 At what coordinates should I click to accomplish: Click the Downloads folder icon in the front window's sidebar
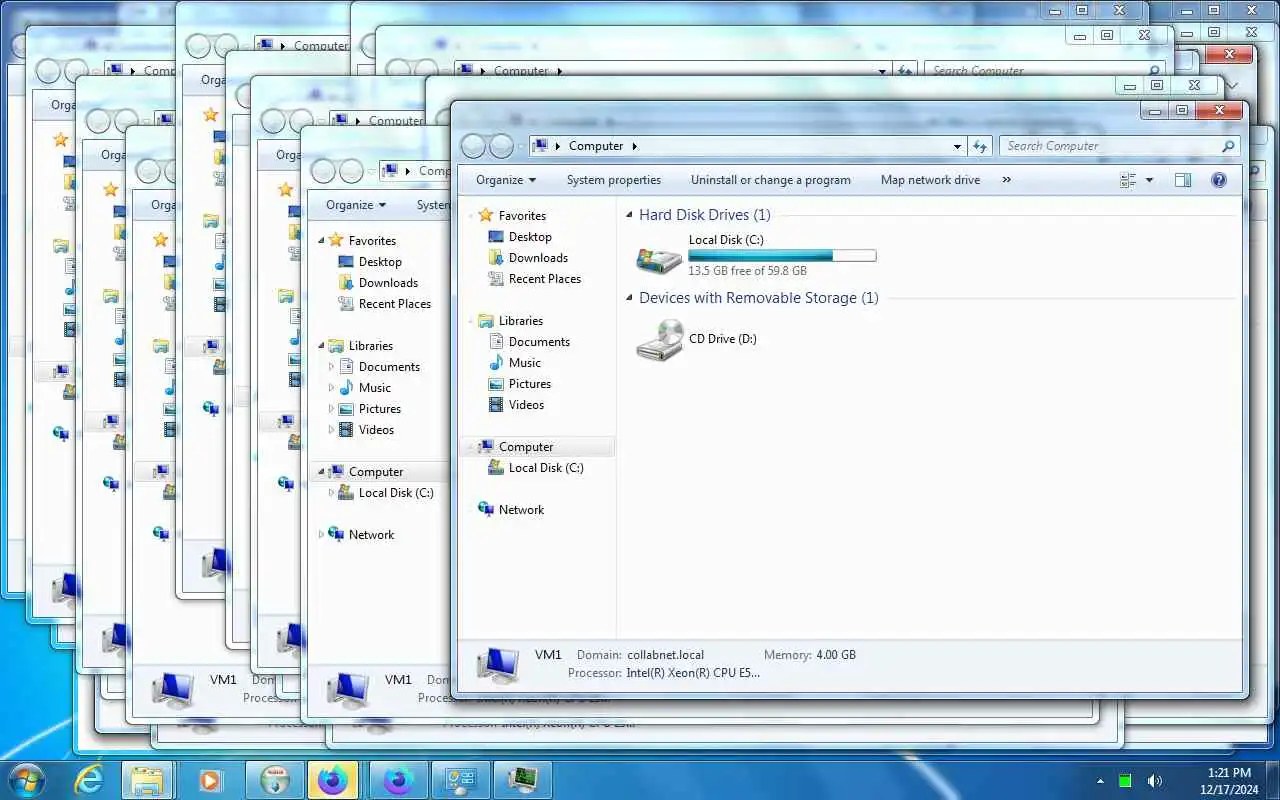coord(496,258)
